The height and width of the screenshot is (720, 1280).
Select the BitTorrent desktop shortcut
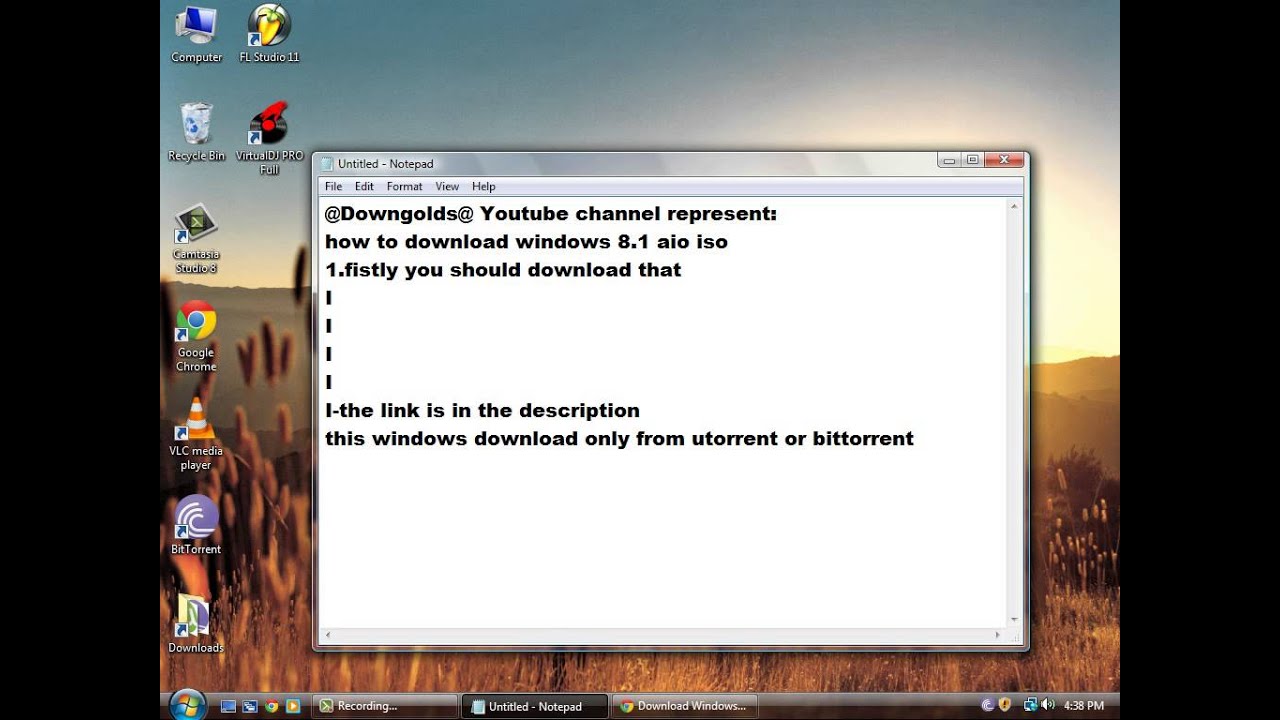tap(196, 525)
